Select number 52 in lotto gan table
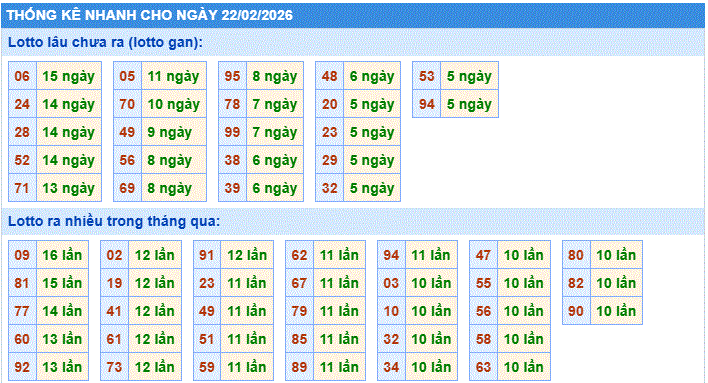This screenshot has height=383, width=708. pyautogui.click(x=22, y=160)
